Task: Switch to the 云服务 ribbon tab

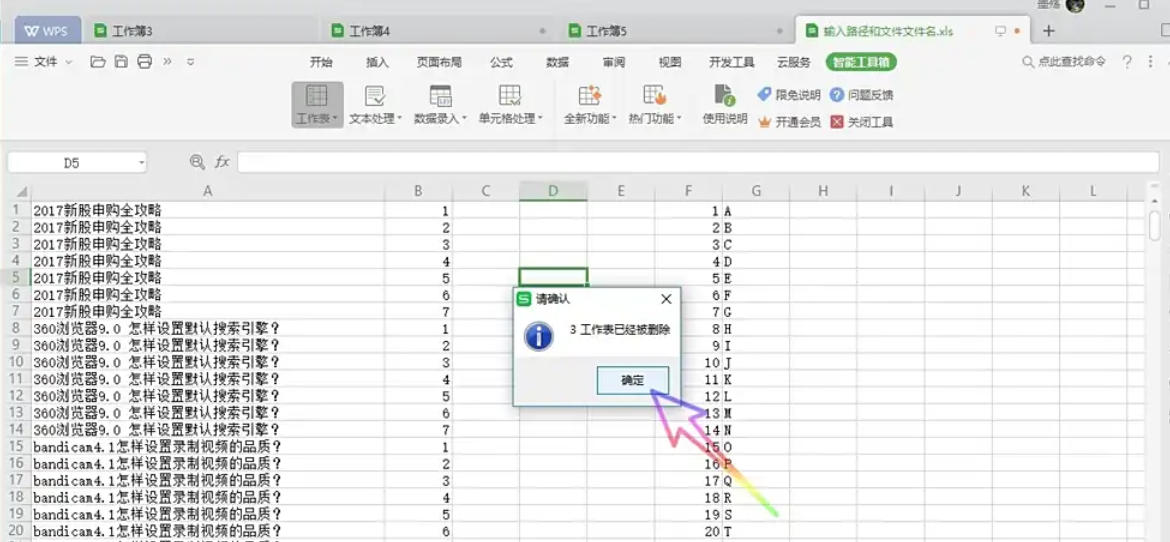Action: 793,62
